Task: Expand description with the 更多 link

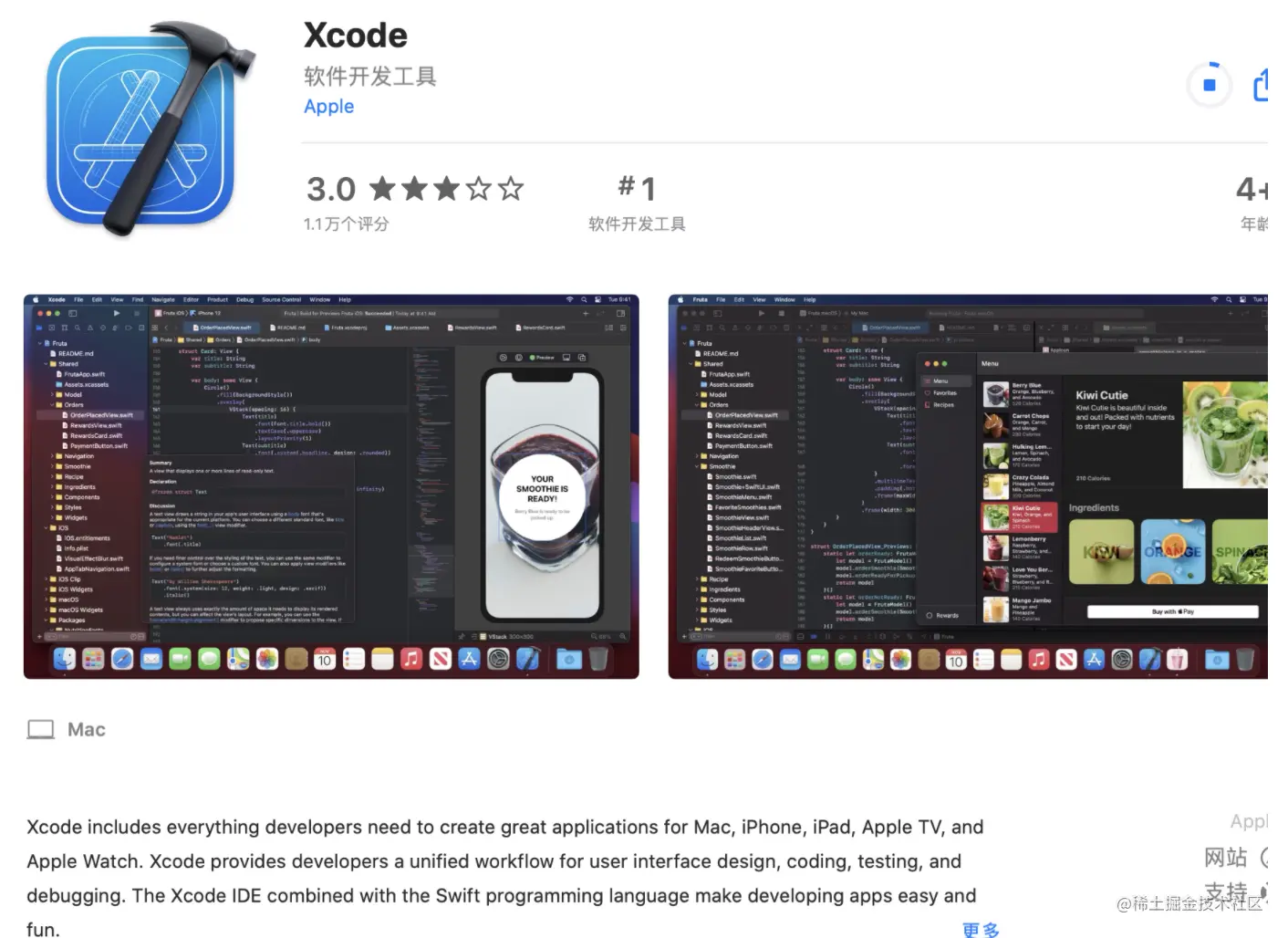Action: [x=982, y=930]
